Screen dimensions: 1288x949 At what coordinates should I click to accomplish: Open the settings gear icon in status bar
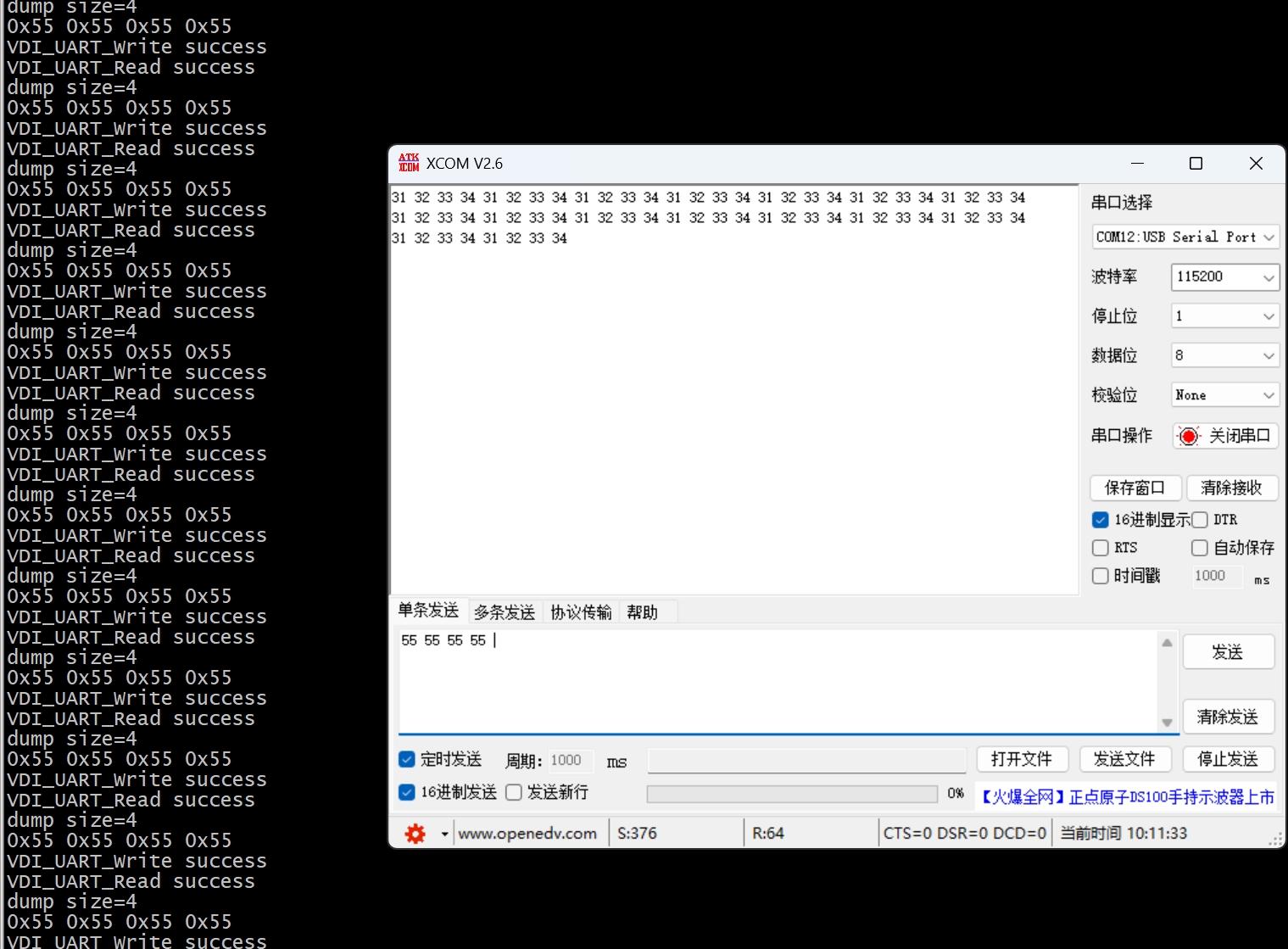click(415, 834)
